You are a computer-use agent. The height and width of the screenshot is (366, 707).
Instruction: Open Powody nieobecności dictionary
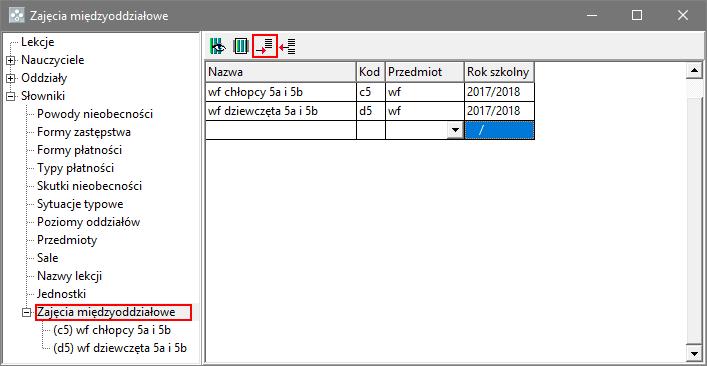[95, 114]
